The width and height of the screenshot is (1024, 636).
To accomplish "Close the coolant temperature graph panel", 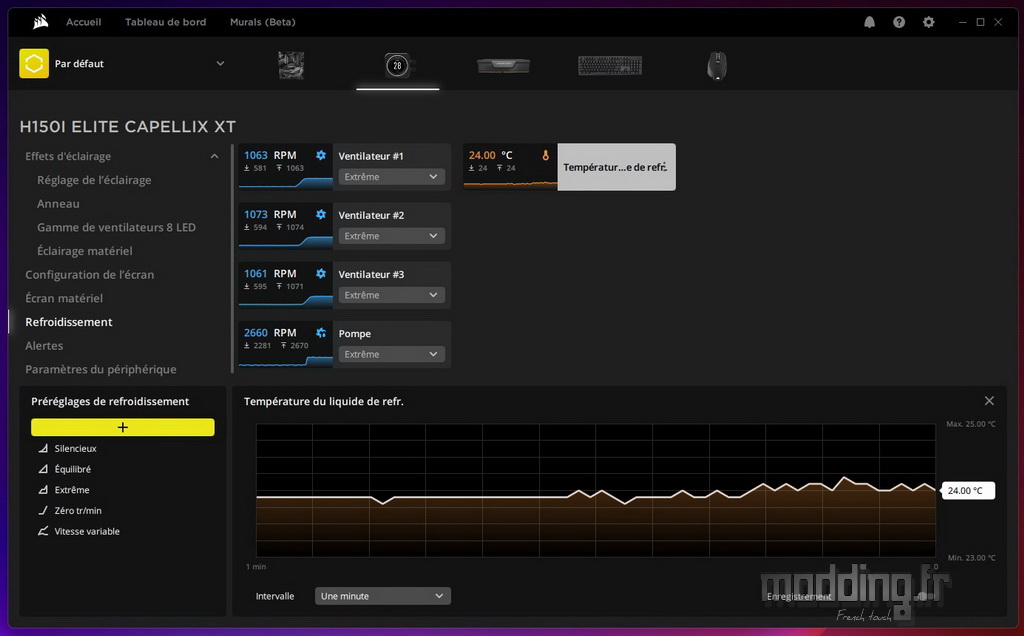I will point(989,401).
